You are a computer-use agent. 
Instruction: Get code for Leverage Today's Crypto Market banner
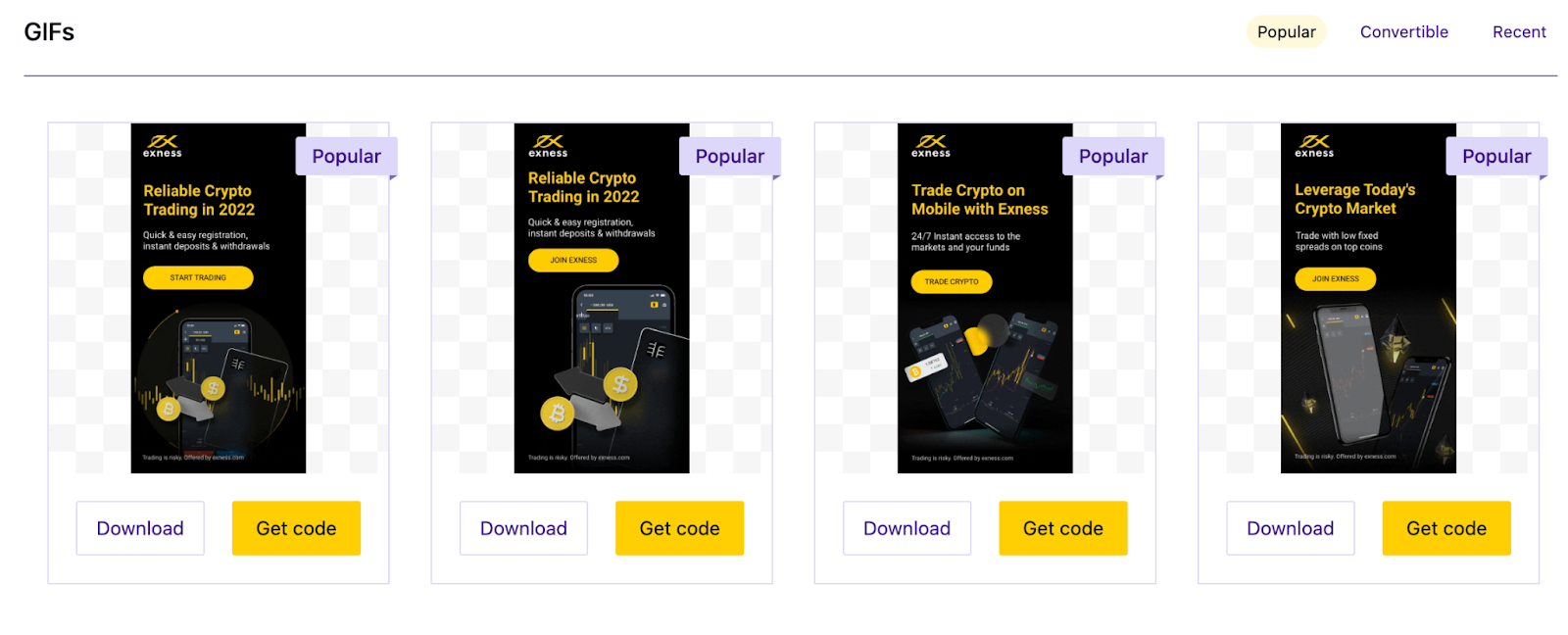tap(1445, 528)
